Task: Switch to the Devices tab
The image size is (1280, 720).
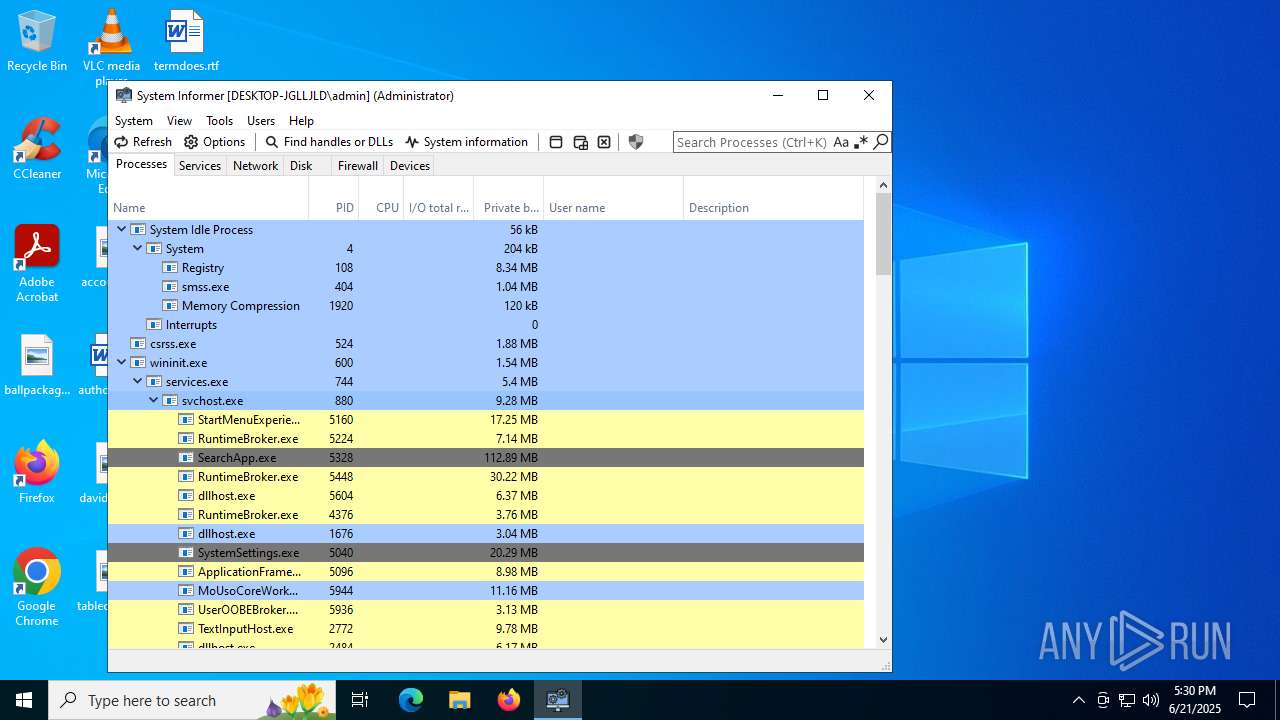Action: point(410,166)
